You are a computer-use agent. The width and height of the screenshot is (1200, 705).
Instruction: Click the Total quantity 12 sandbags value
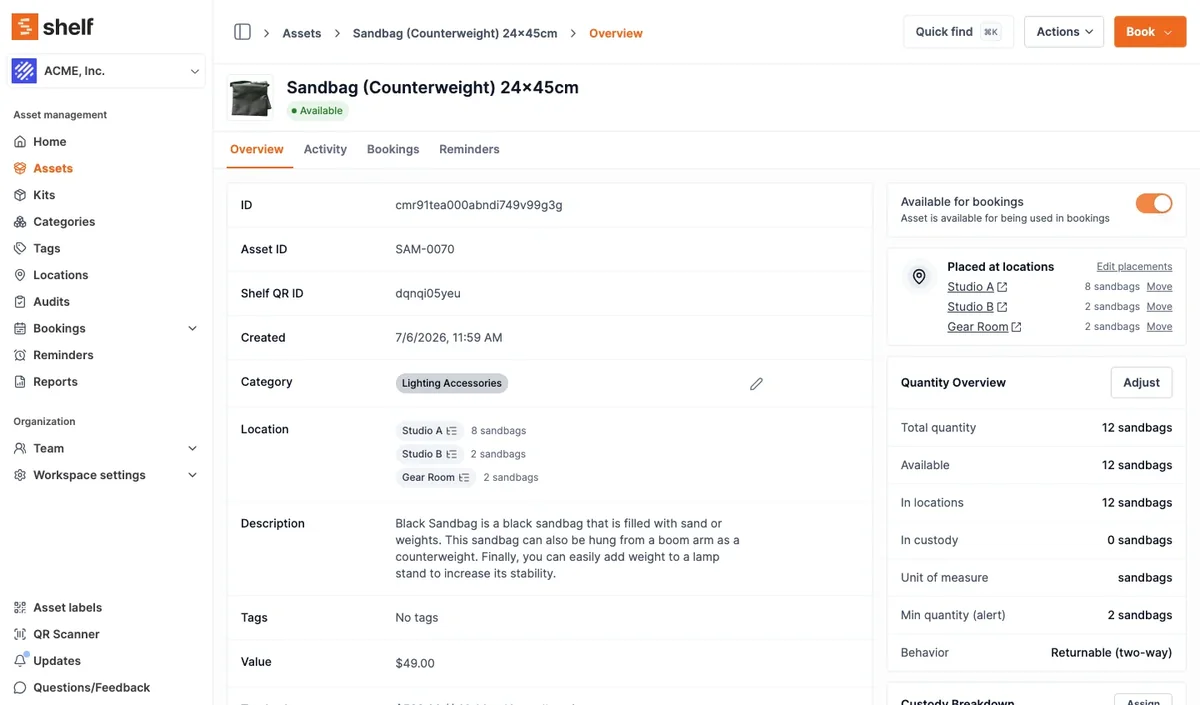click(x=1137, y=428)
